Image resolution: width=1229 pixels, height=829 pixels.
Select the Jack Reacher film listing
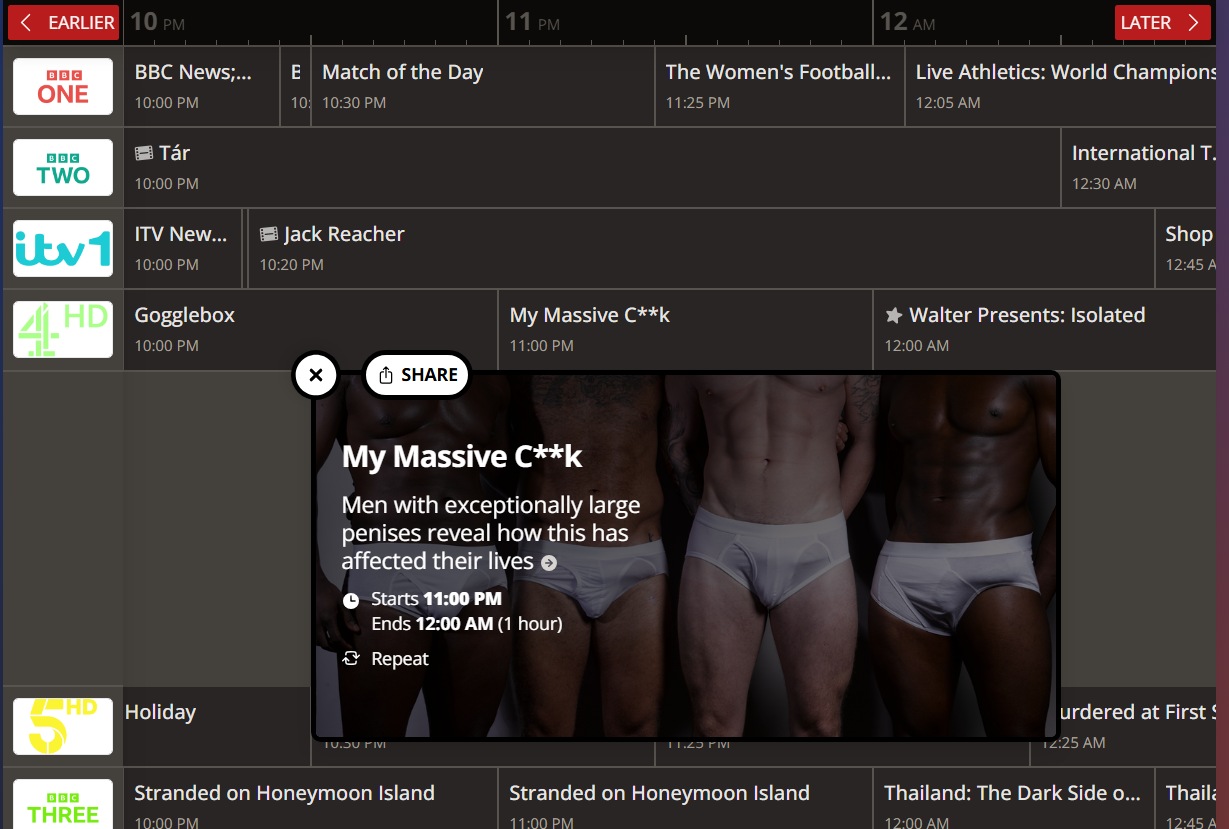tap(701, 248)
